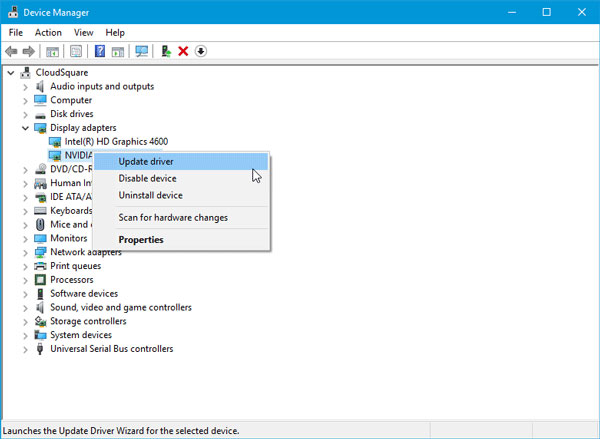Open the Properties toolbar icon
The width and height of the screenshot is (600, 439).
76,51
